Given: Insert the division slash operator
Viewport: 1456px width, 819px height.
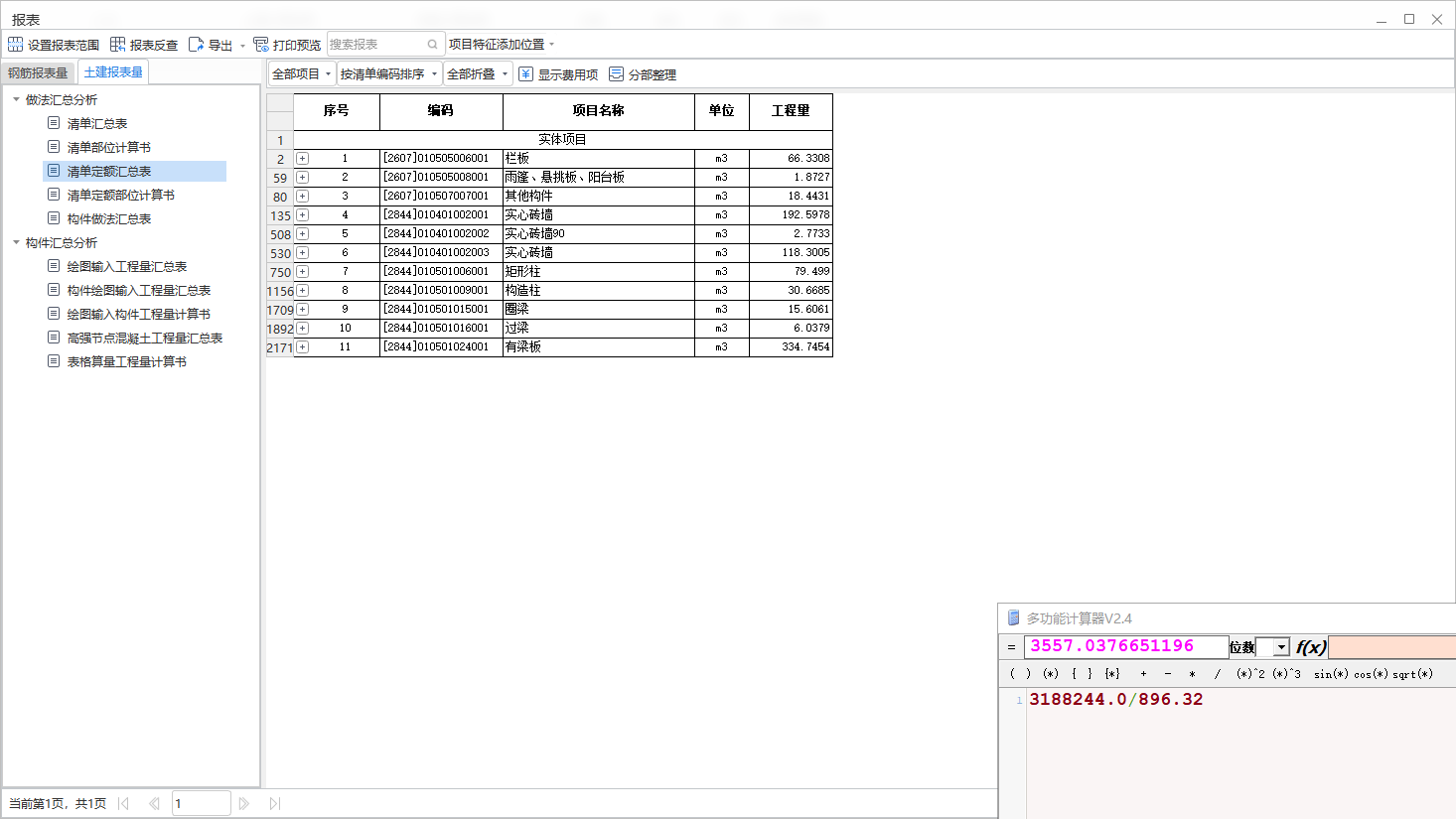Looking at the screenshot, I should pos(1218,674).
